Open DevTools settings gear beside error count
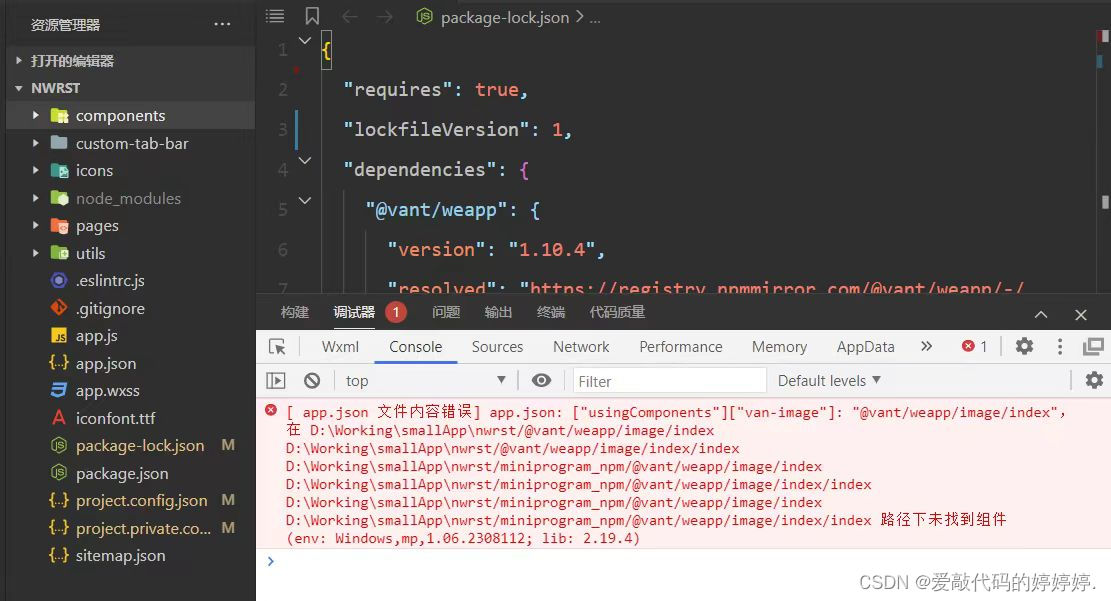1111x601 pixels. pos(1025,346)
